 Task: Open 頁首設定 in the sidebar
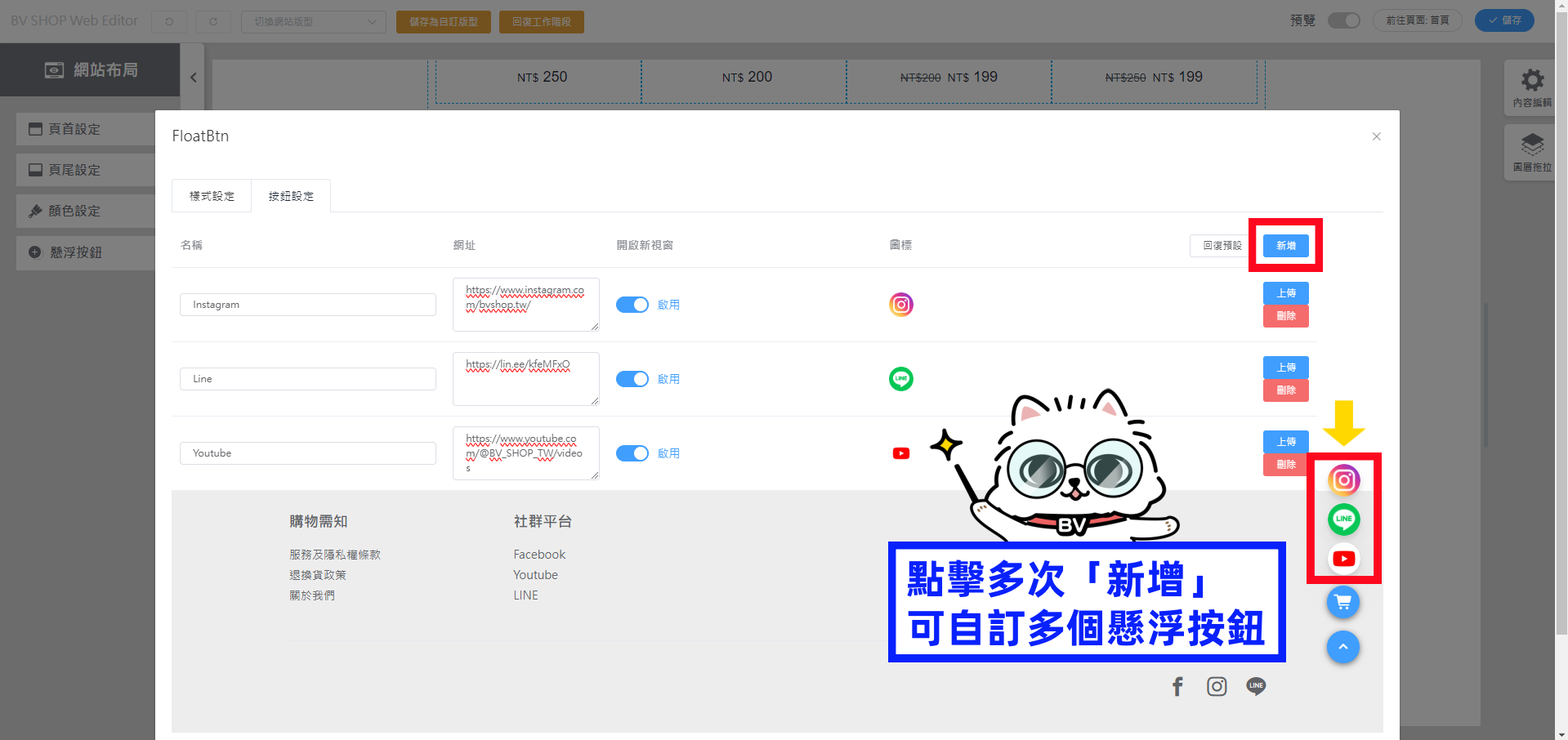86,129
